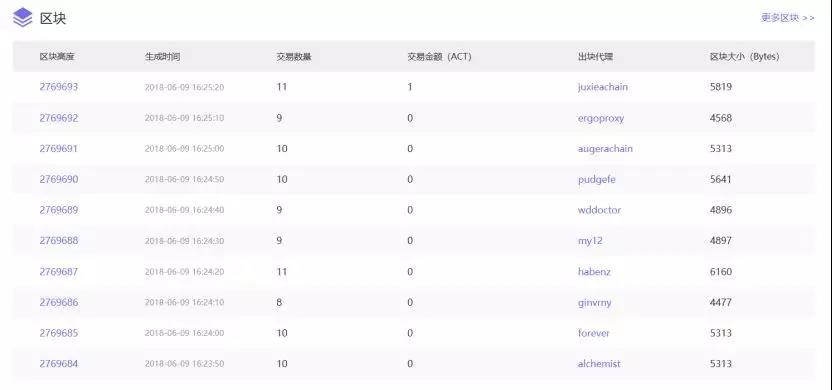Click block size value 5641

click(x=721, y=179)
